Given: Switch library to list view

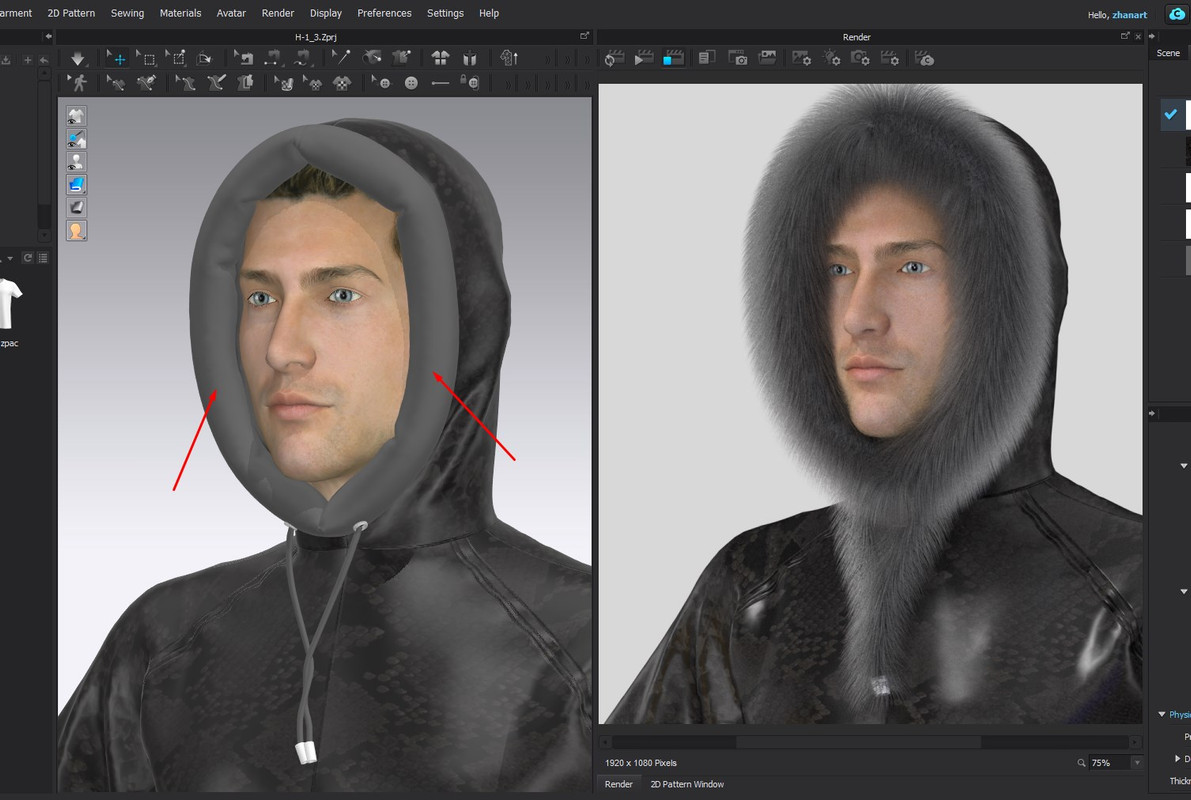Looking at the screenshot, I should (43, 258).
